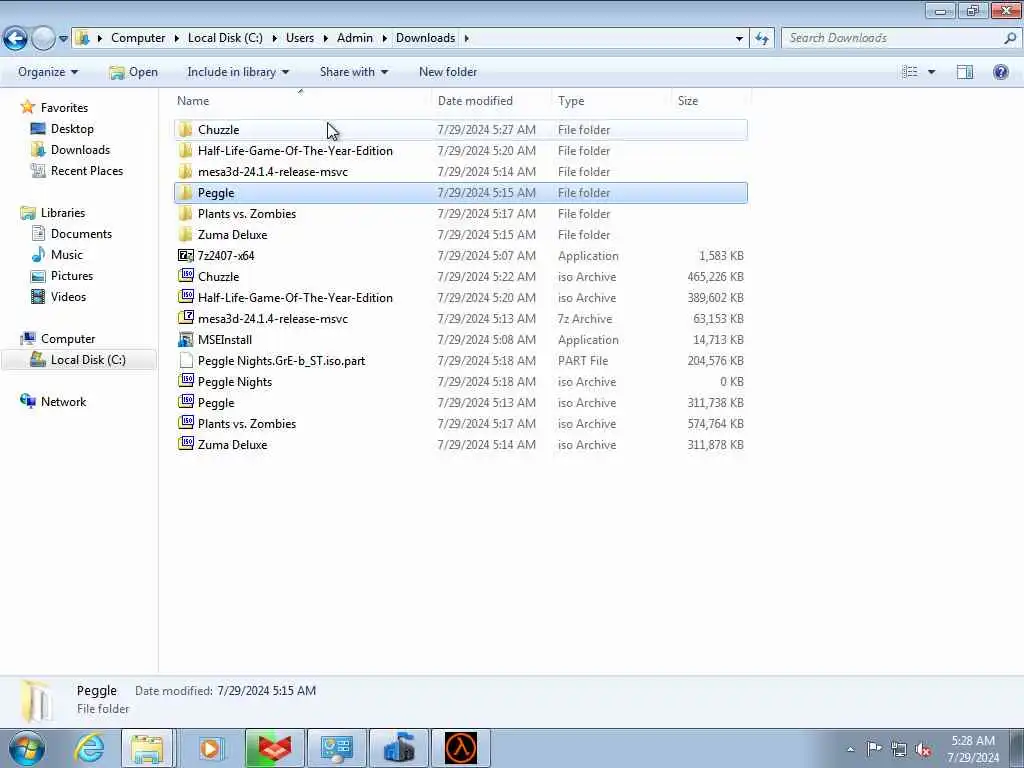
Task: Show hidden tray icons arrow
Action: coord(850,749)
